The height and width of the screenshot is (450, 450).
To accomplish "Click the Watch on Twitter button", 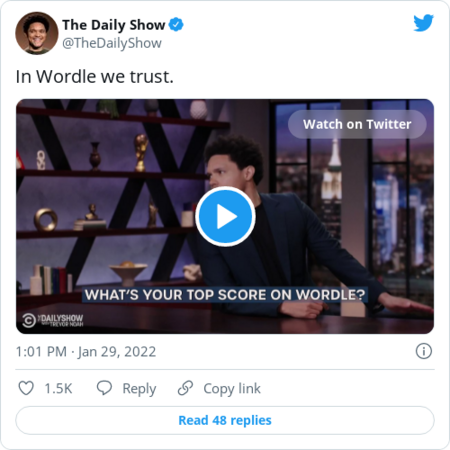I will (357, 124).
